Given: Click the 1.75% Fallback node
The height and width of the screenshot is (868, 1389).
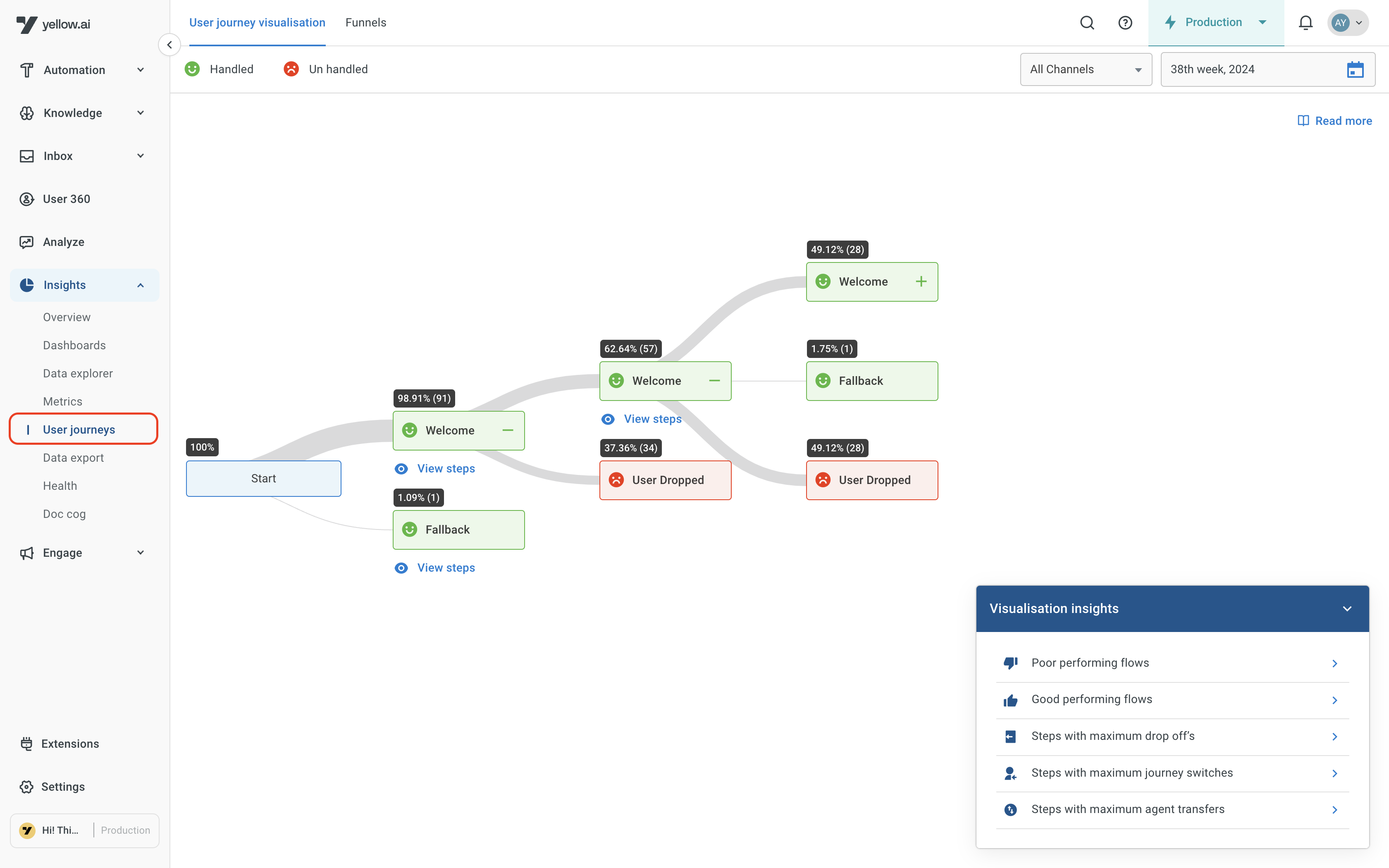Looking at the screenshot, I should coord(872,381).
